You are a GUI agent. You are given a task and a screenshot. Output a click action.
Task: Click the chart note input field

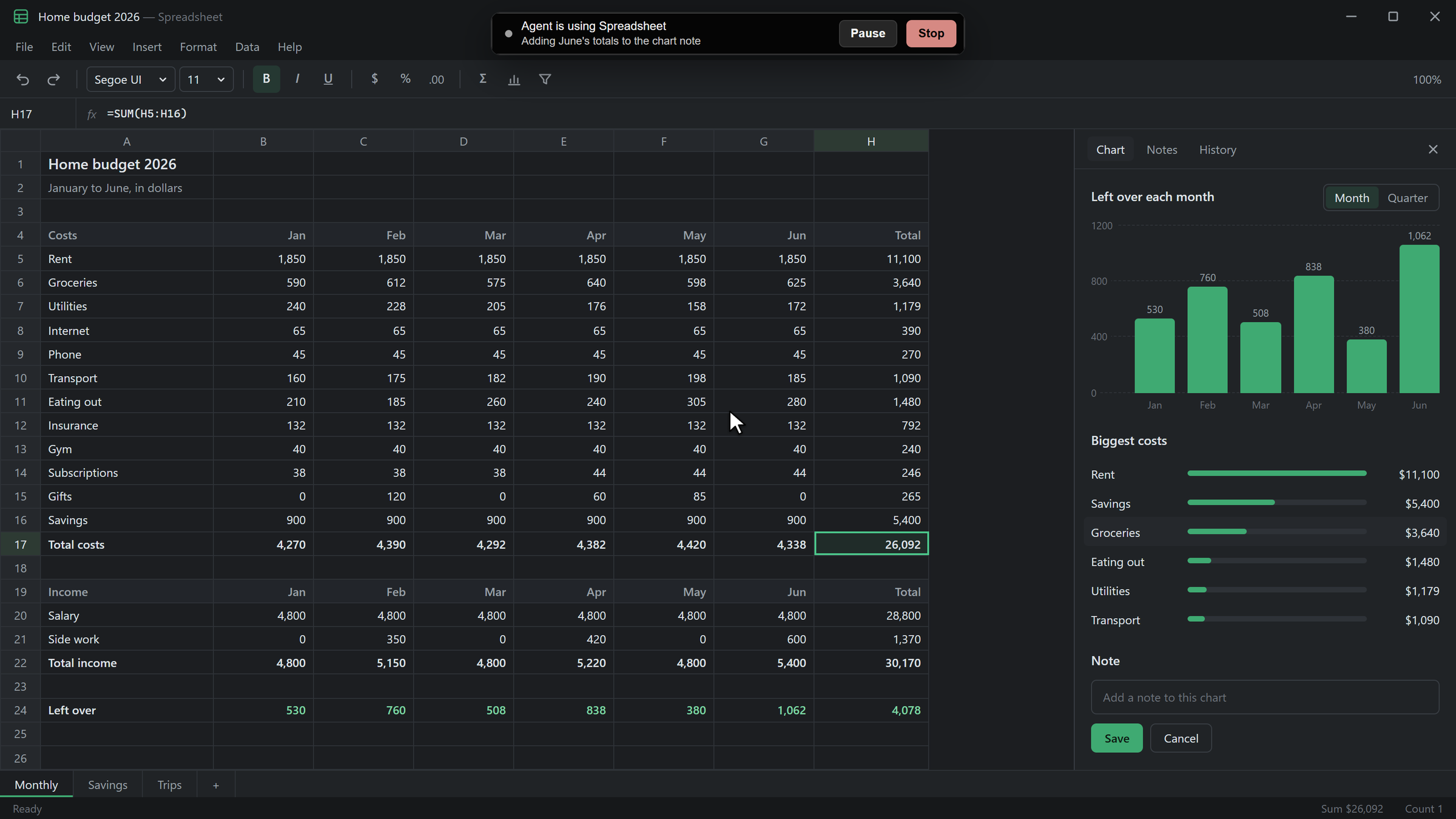(x=1265, y=697)
